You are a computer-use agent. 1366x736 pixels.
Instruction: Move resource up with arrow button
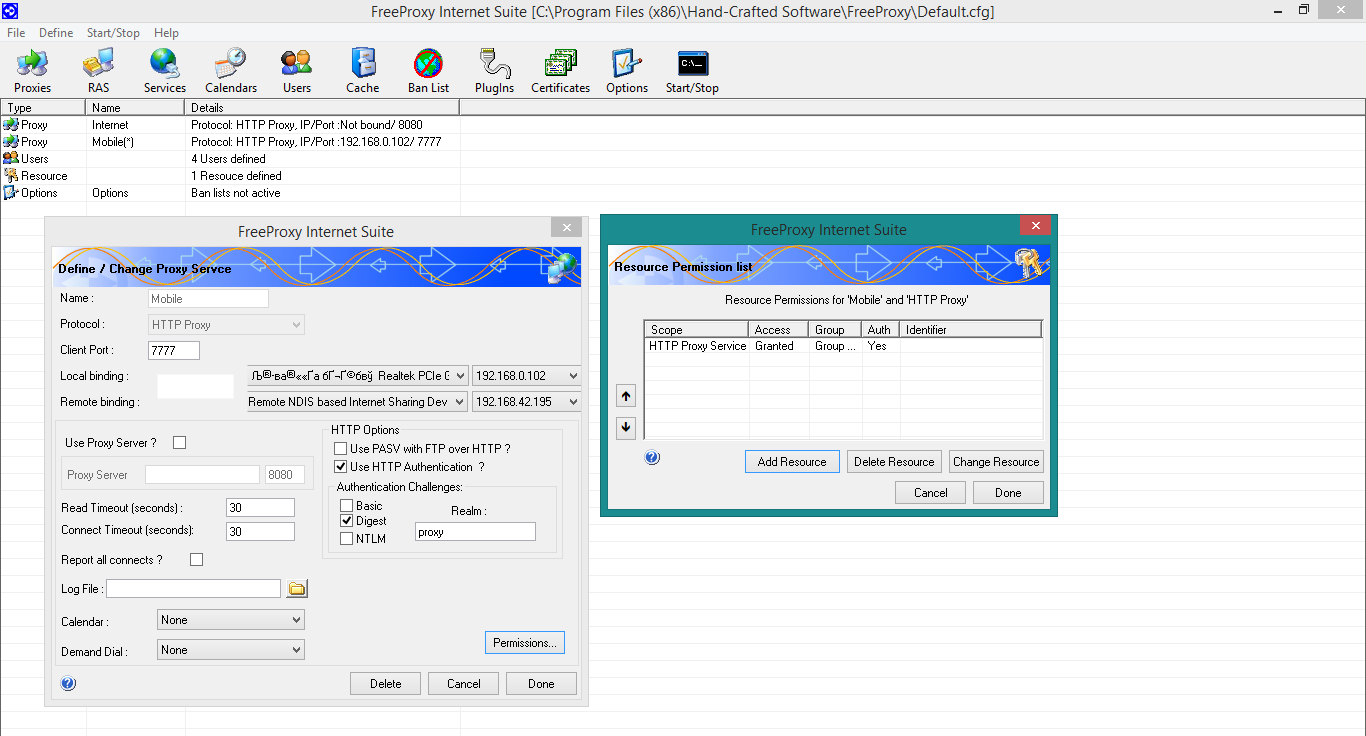pos(626,396)
